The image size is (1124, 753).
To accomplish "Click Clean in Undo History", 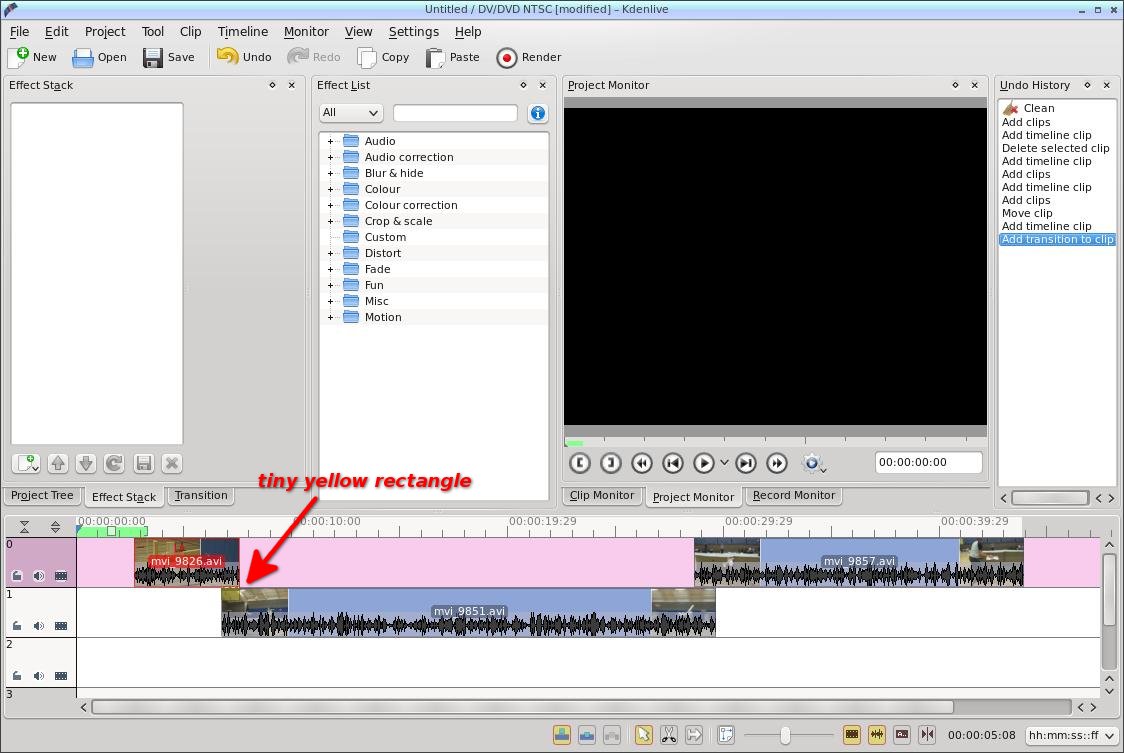I will (1039, 108).
